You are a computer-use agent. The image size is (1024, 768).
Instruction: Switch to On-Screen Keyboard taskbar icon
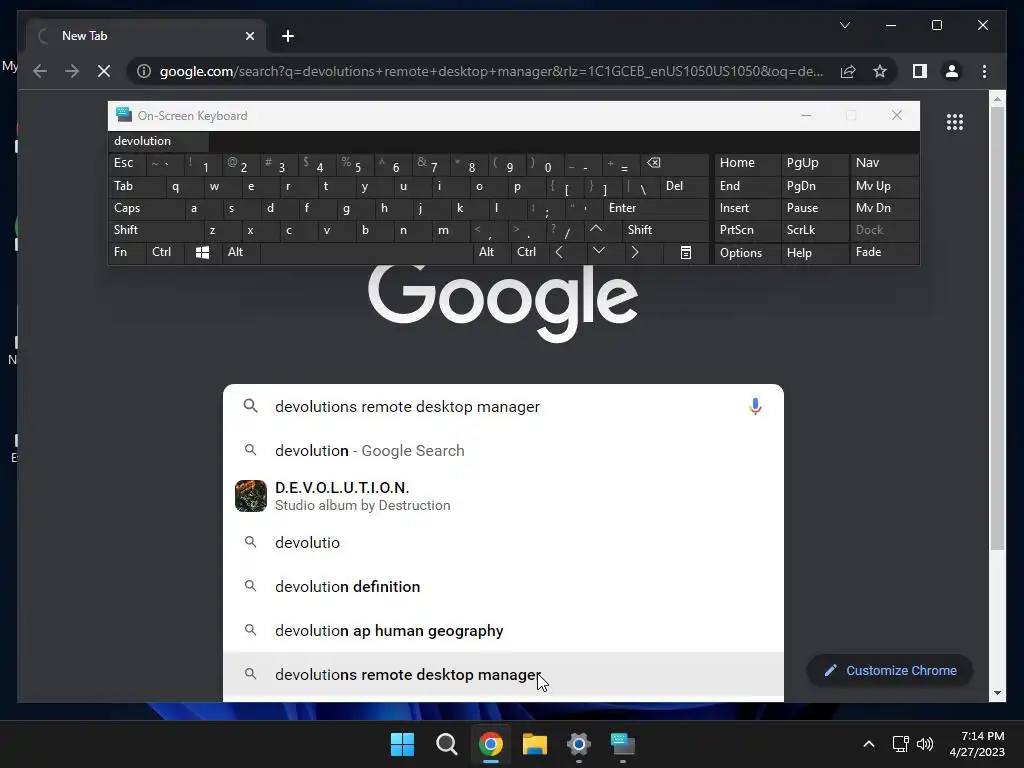point(622,744)
